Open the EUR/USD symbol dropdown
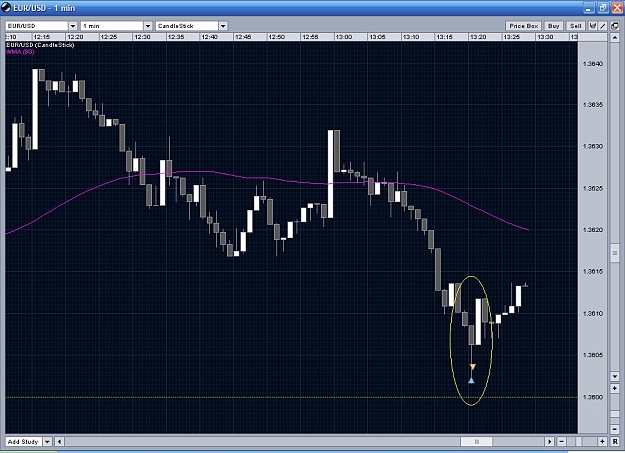 73,26
